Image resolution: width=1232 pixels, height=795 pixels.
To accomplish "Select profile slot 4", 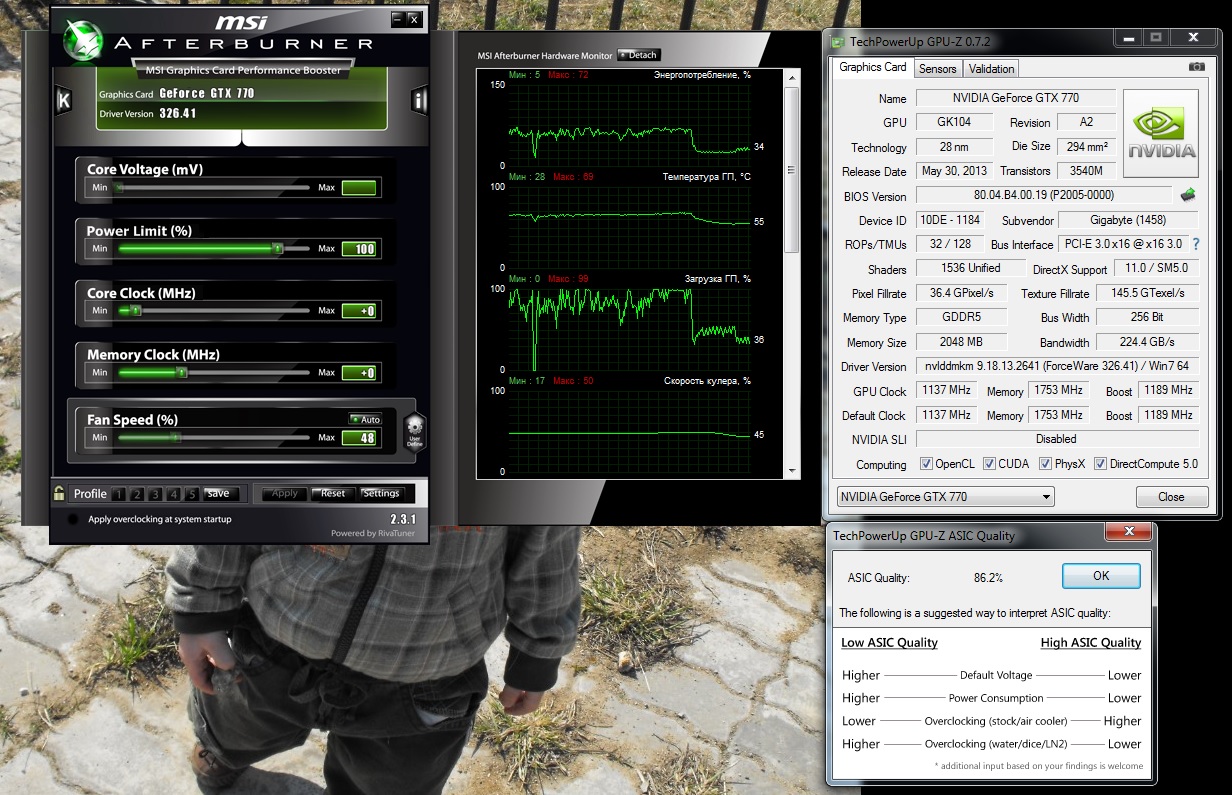I will (174, 494).
